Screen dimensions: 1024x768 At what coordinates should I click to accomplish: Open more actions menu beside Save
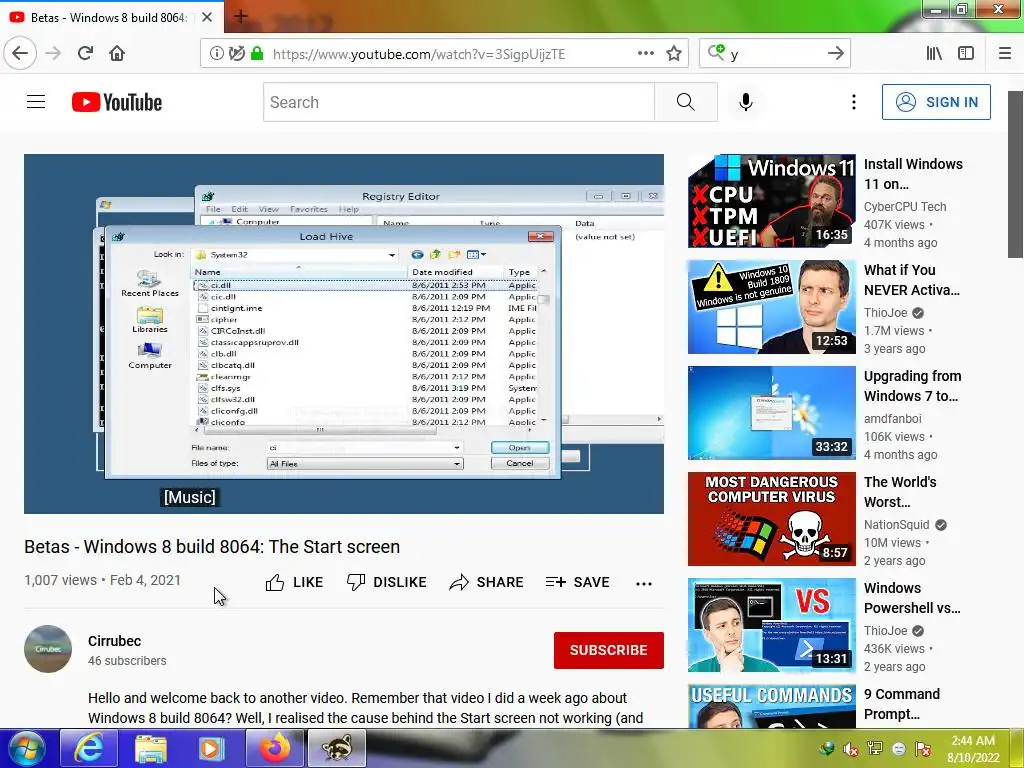(x=644, y=584)
